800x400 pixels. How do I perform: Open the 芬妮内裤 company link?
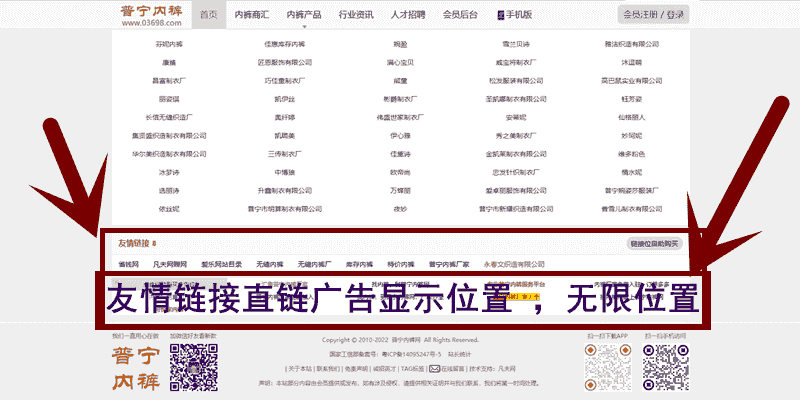pyautogui.click(x=142, y=45)
